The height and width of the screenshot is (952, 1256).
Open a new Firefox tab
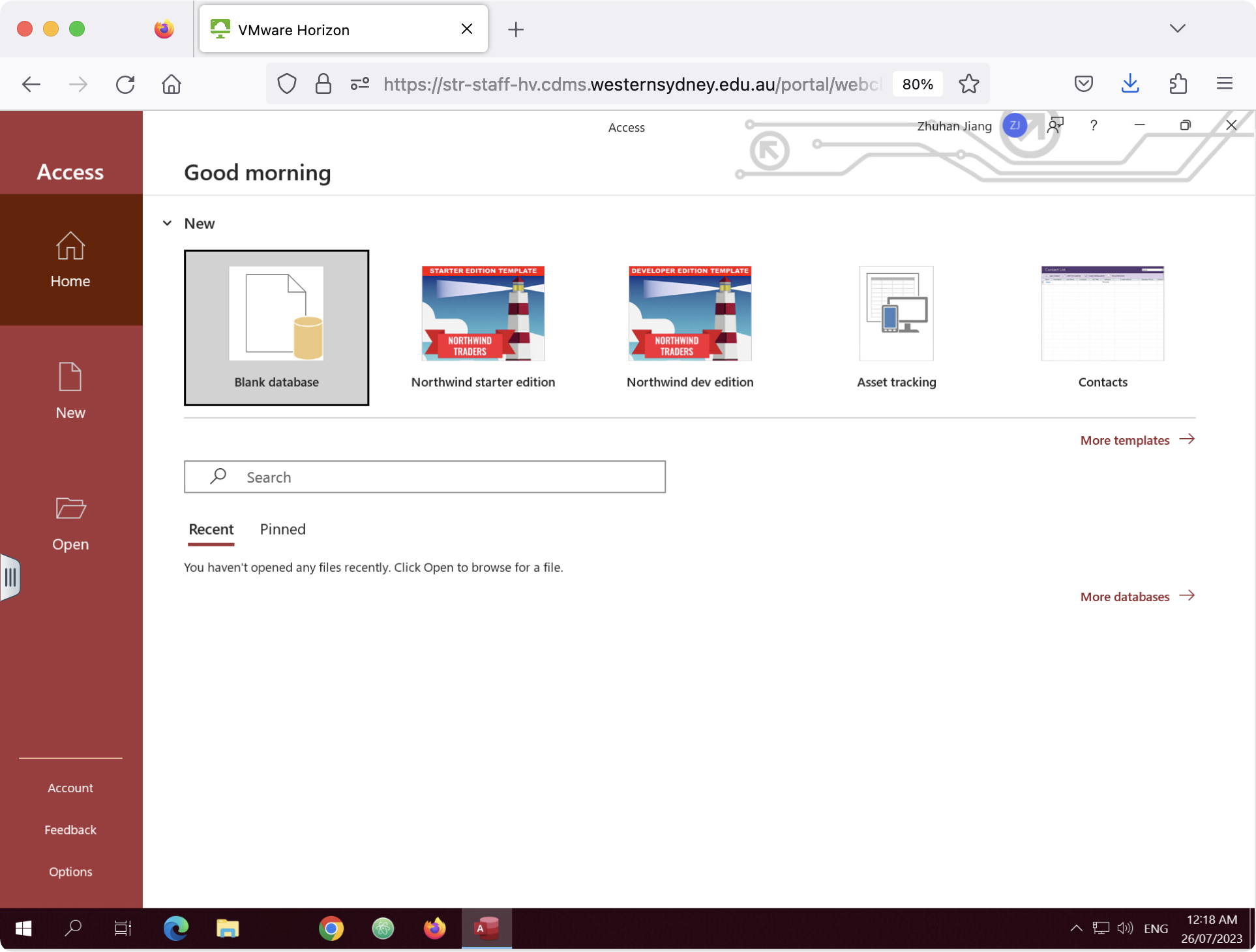click(x=516, y=29)
